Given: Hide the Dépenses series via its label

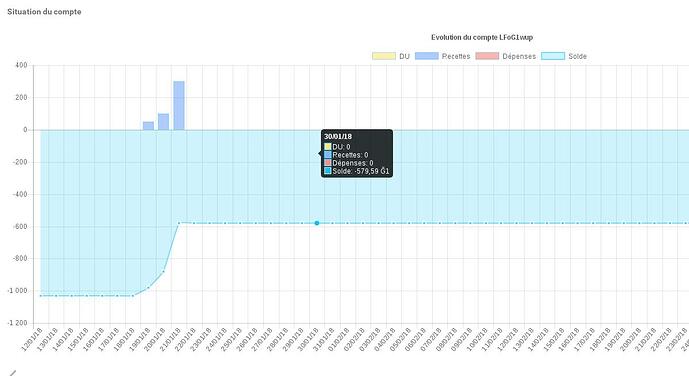Looking at the screenshot, I should tap(519, 56).
